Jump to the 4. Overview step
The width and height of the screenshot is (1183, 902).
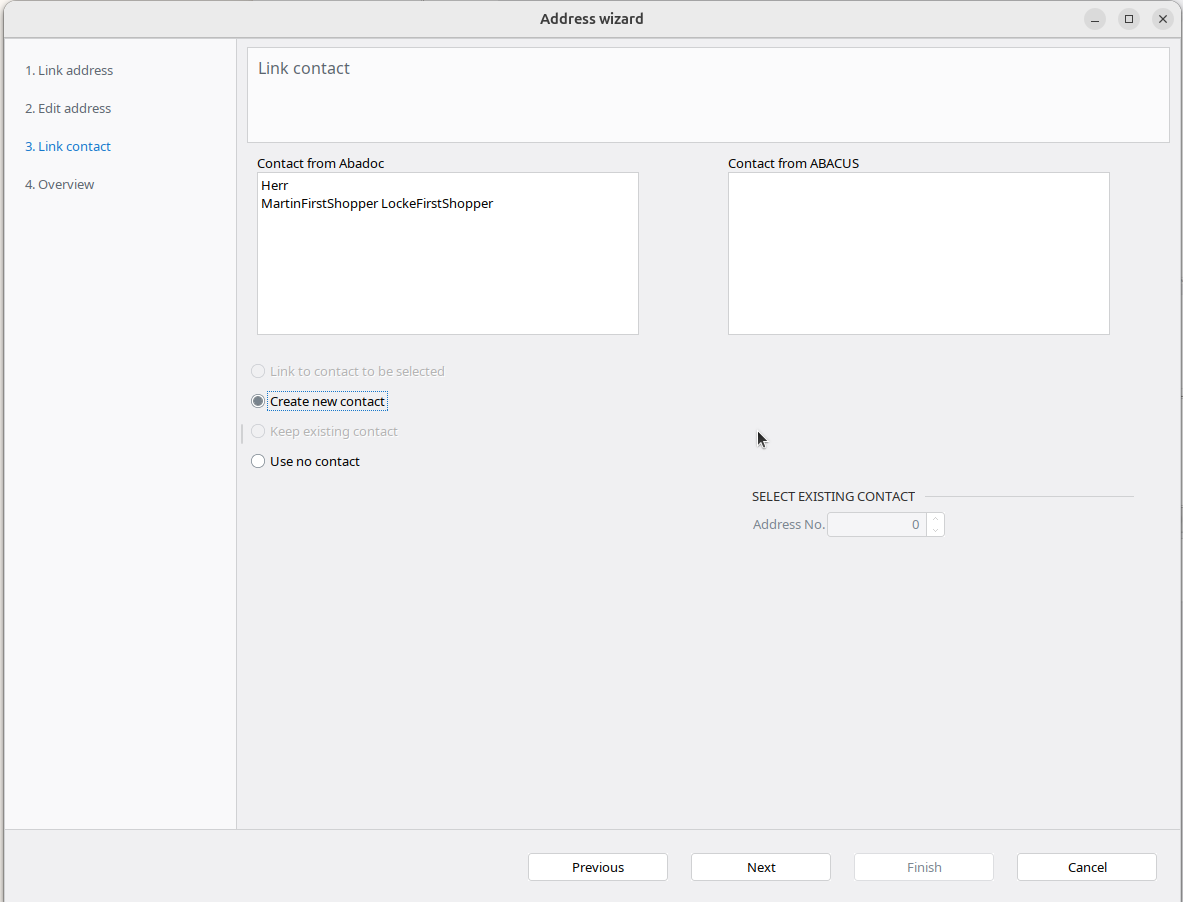pos(60,185)
